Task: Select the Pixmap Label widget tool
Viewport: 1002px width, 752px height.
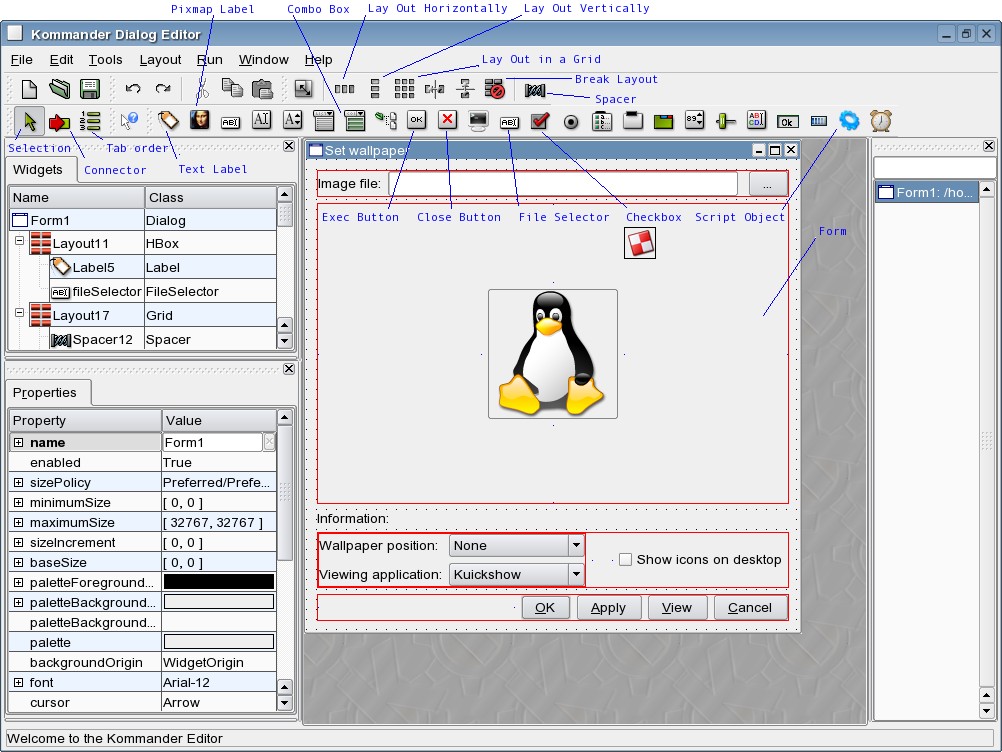Action: tap(200, 120)
